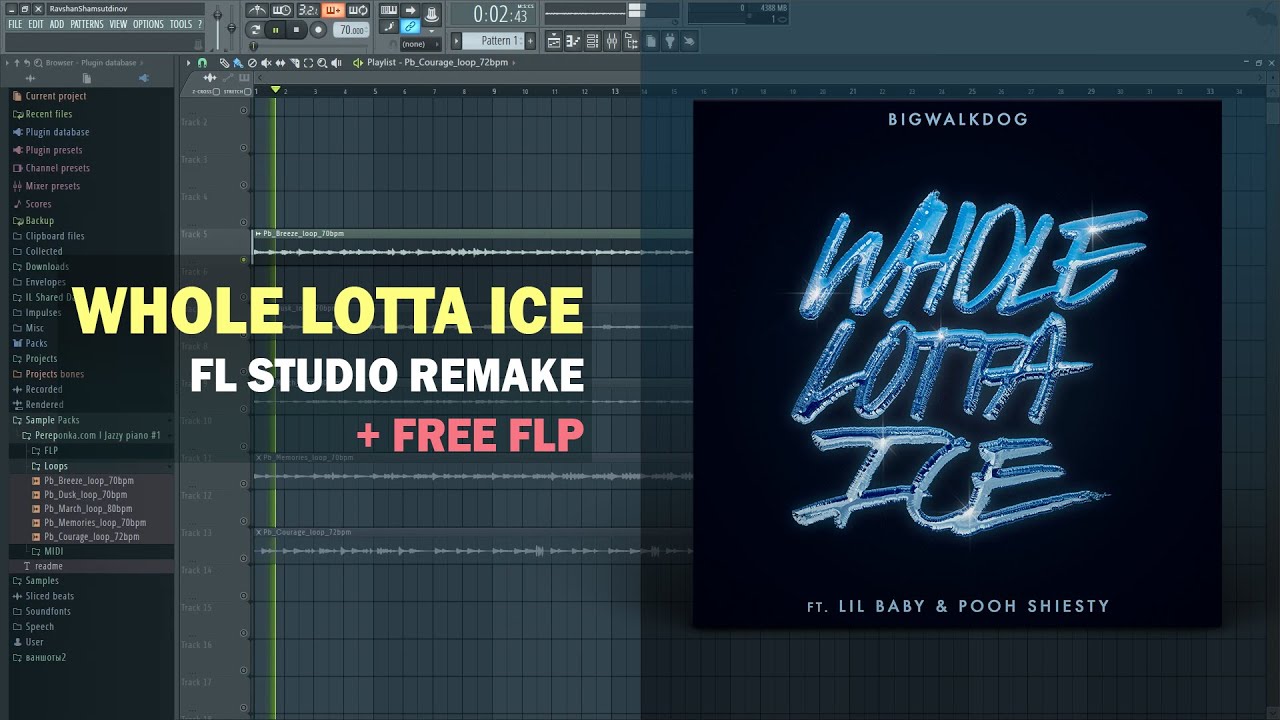Select the playlist Paint brush tool
The image size is (1280, 720).
pyautogui.click(x=238, y=63)
